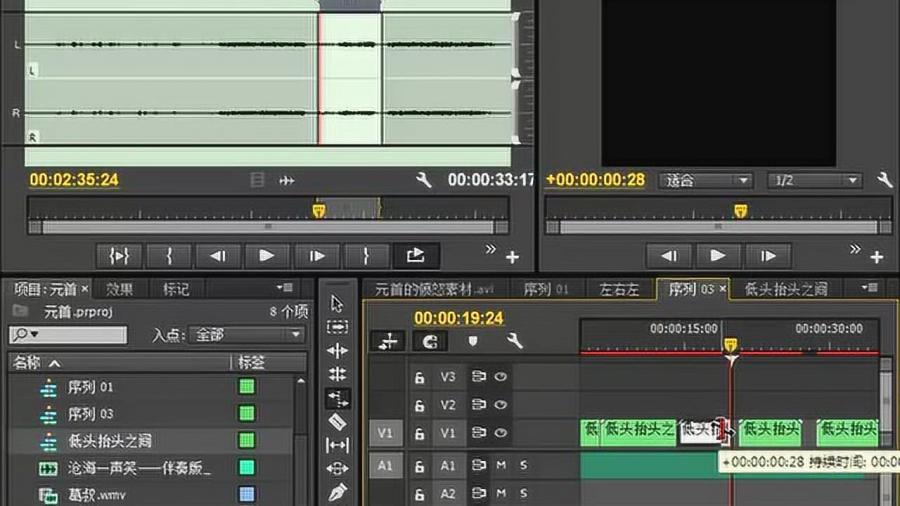
Task: Open program monitor settings wrench
Action: pos(885,181)
